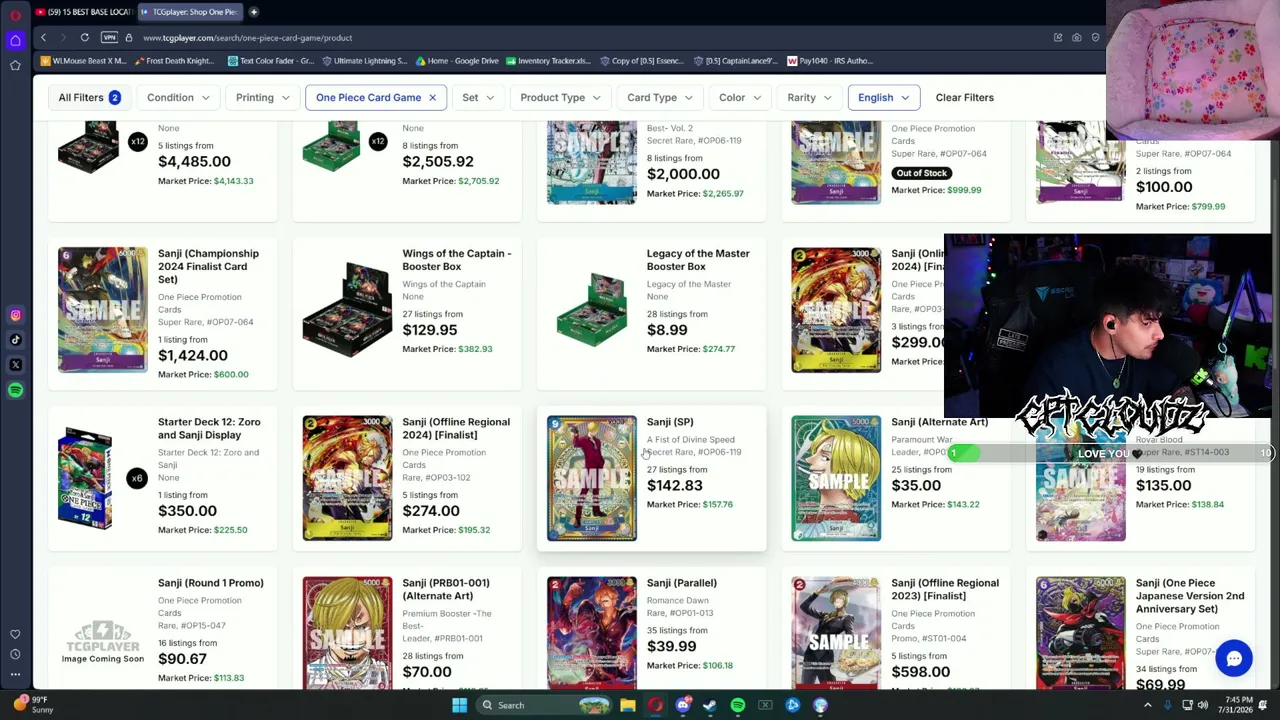1280x720 pixels.
Task: Expand the Product Type filter dropdown
Action: 560,98
